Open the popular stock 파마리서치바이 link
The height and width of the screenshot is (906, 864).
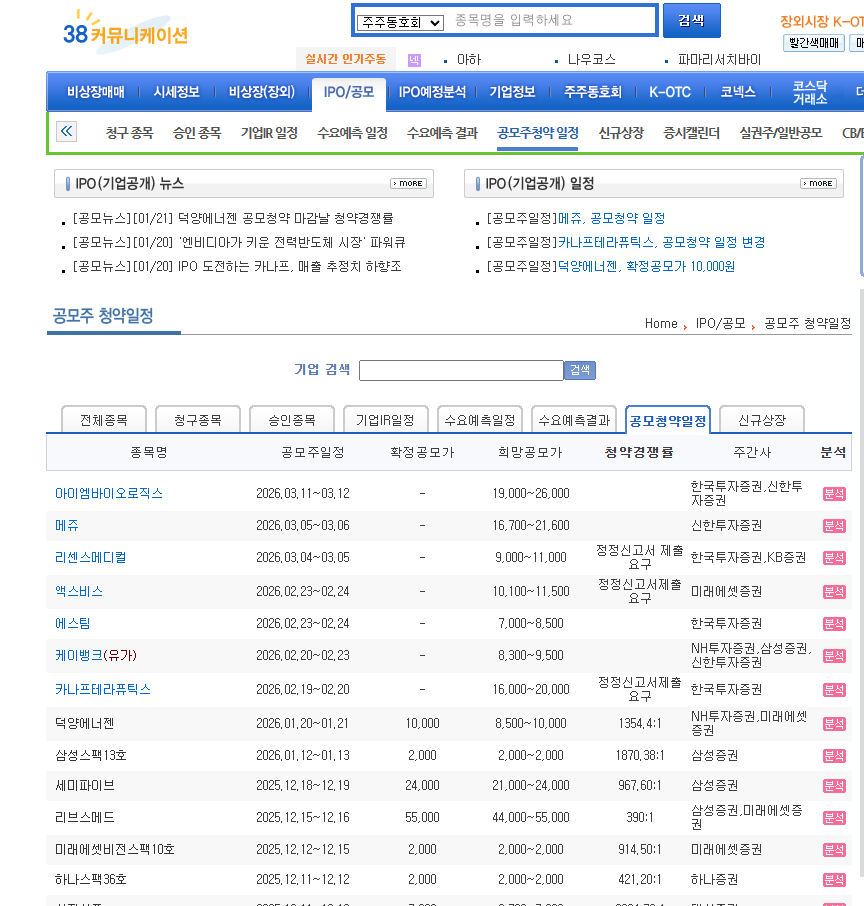[719, 60]
